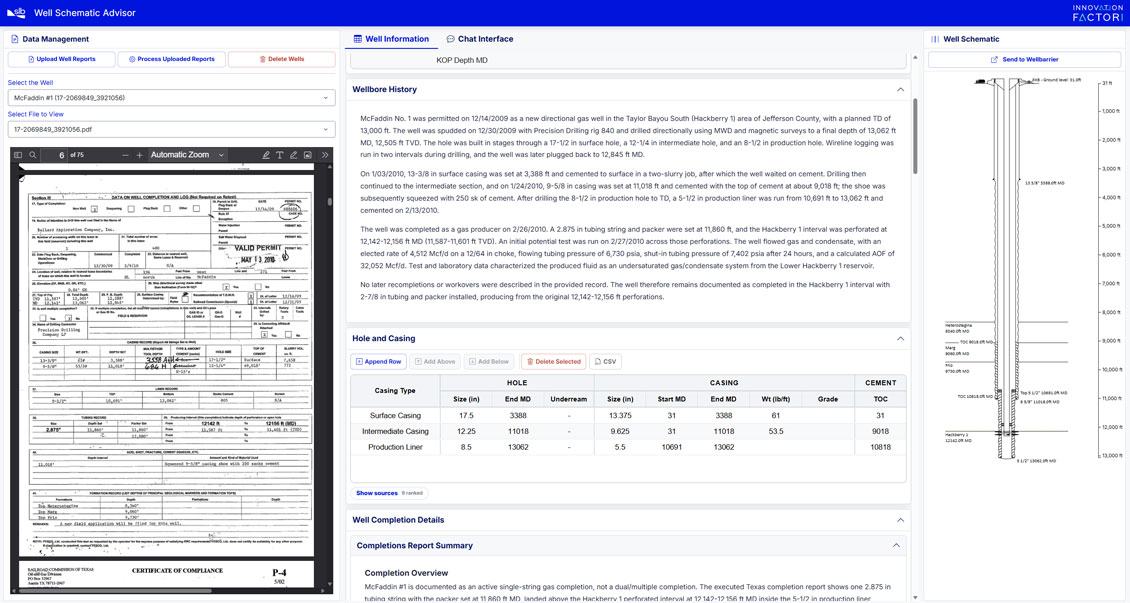
Task: Open the PDF search magnifier tool
Action: pyautogui.click(x=33, y=155)
